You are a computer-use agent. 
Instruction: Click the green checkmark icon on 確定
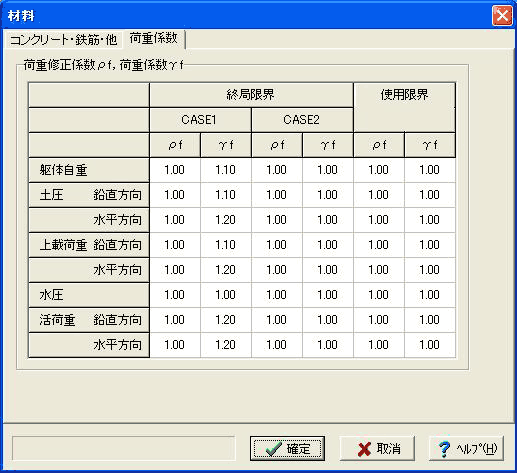click(273, 449)
